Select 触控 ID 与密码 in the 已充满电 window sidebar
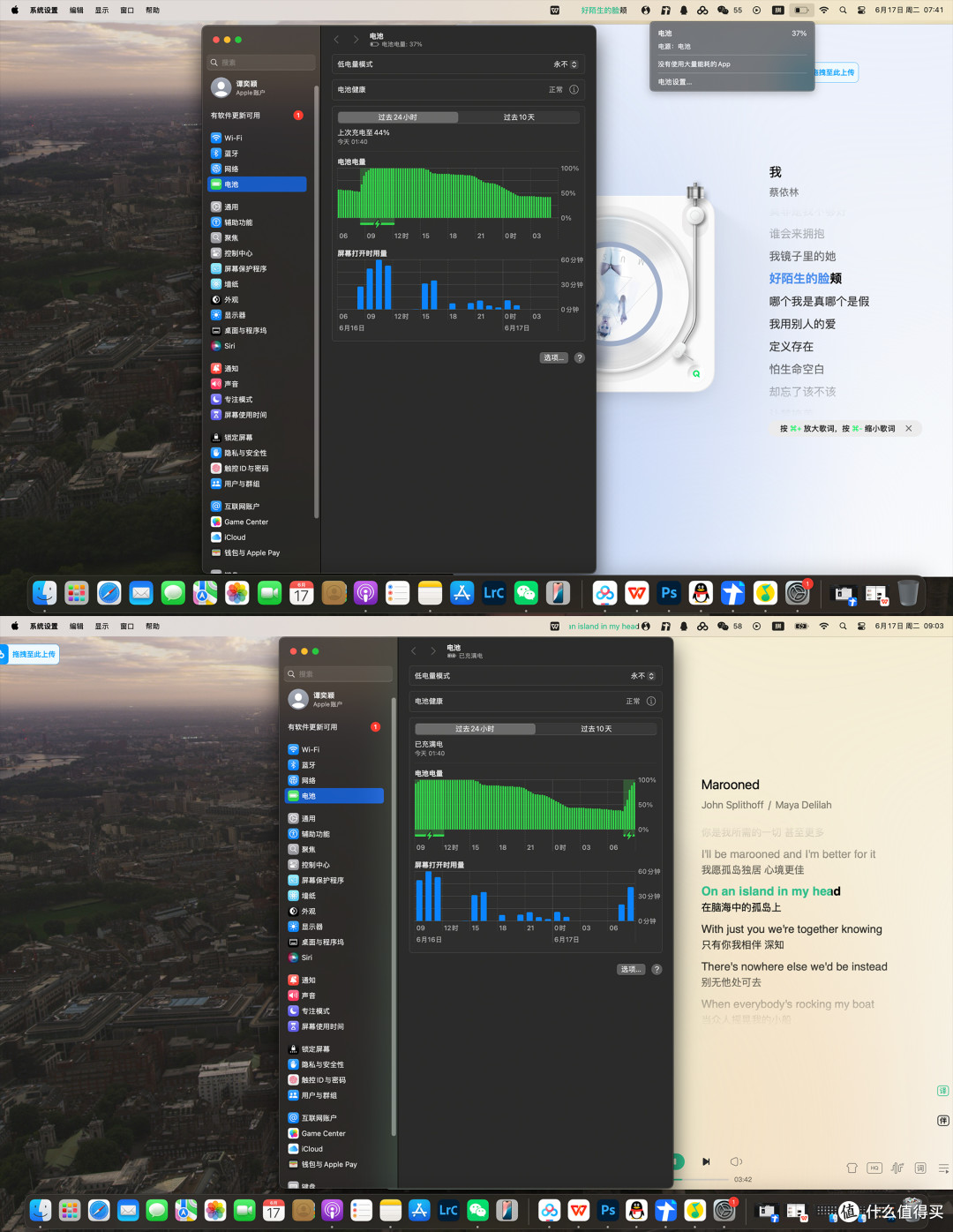The image size is (953, 1232). tap(334, 1079)
